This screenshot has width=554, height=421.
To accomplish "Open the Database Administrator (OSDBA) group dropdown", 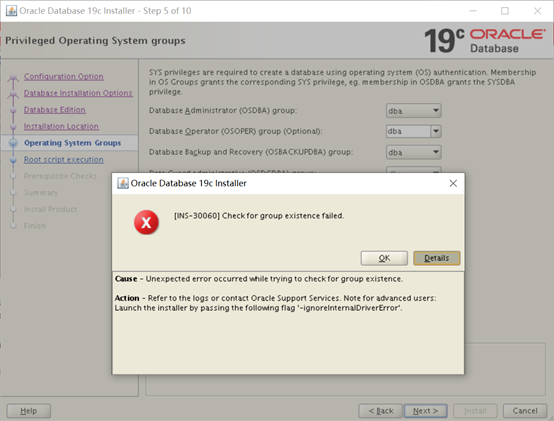I will [x=413, y=111].
